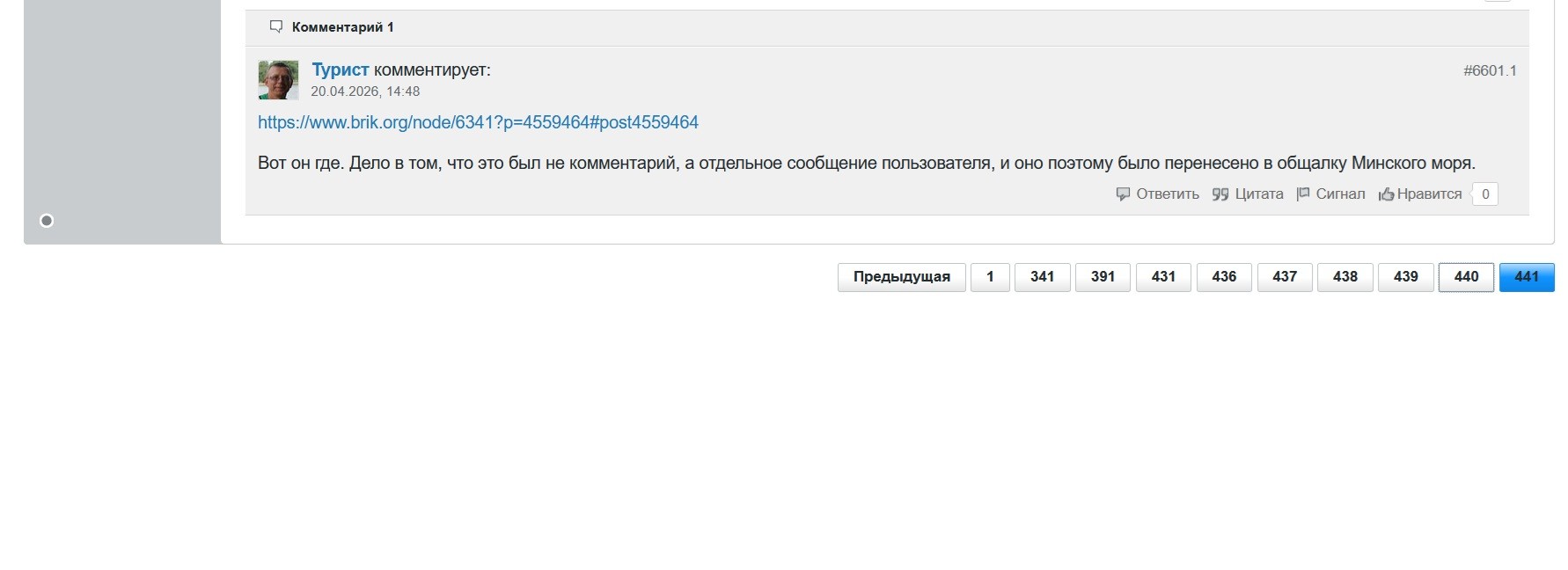
Task: Follow the brik.org node 6341 link
Action: point(478,122)
